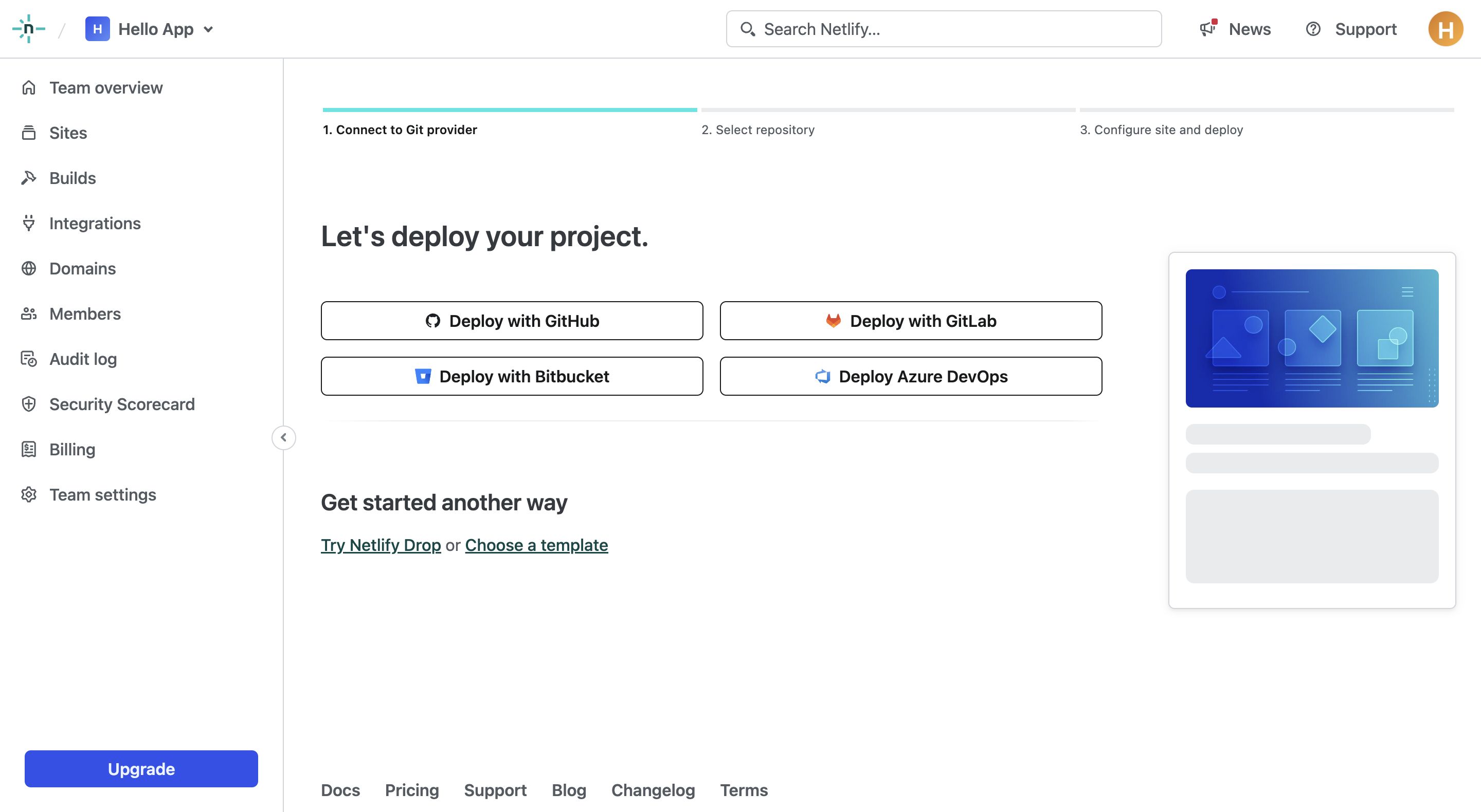1481x812 pixels.
Task: Click the Security Scorecard shield icon
Action: click(x=29, y=404)
